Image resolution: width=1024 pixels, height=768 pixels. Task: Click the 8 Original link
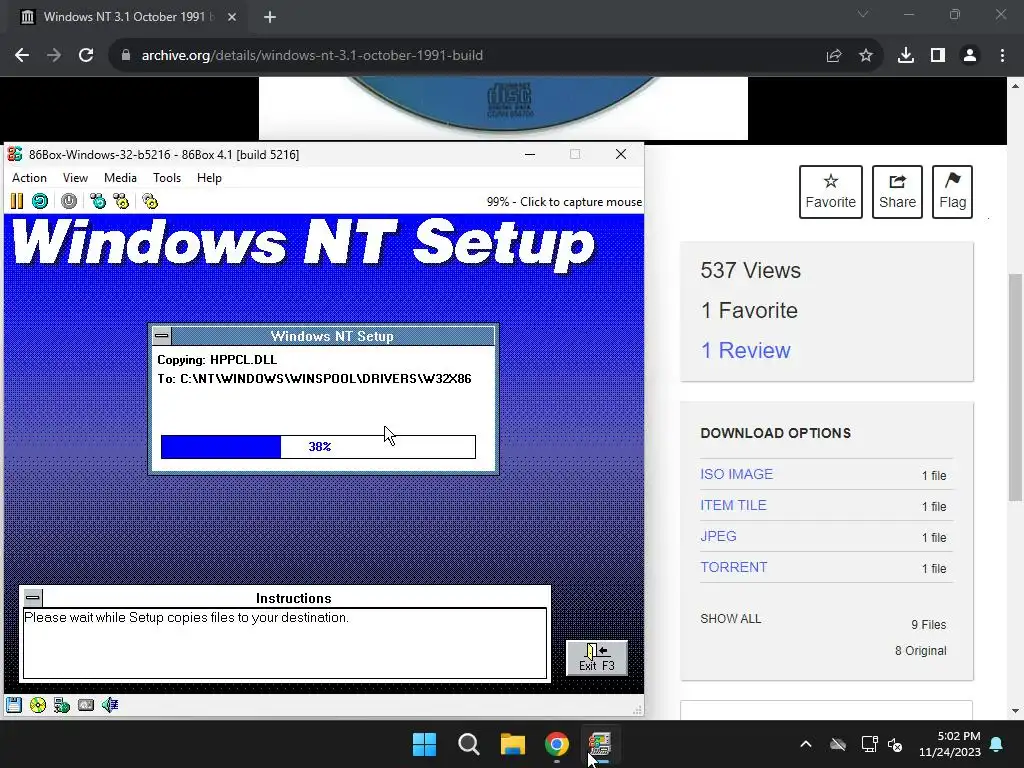921,651
